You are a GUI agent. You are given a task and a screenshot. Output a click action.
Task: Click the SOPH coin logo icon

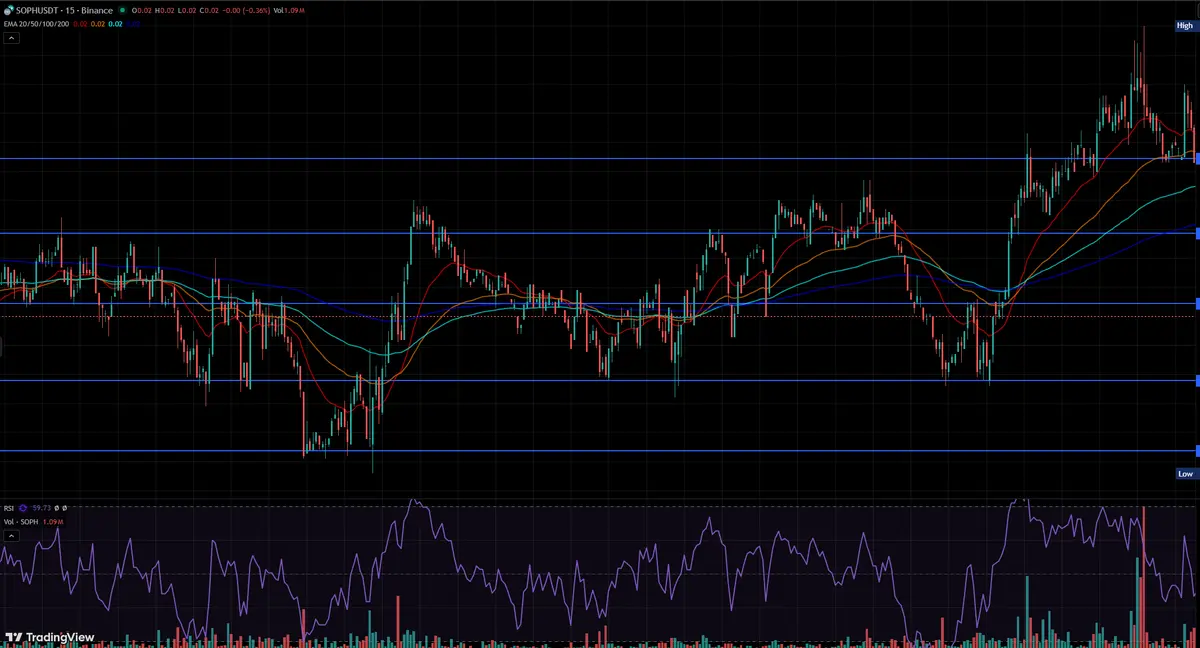click(8, 10)
